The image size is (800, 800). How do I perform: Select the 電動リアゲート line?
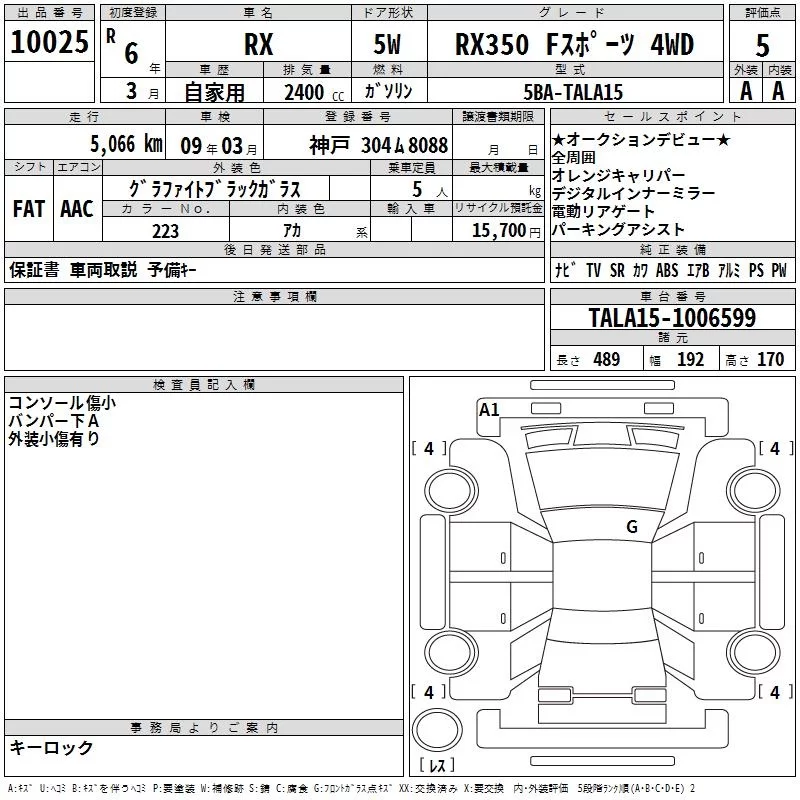point(603,211)
